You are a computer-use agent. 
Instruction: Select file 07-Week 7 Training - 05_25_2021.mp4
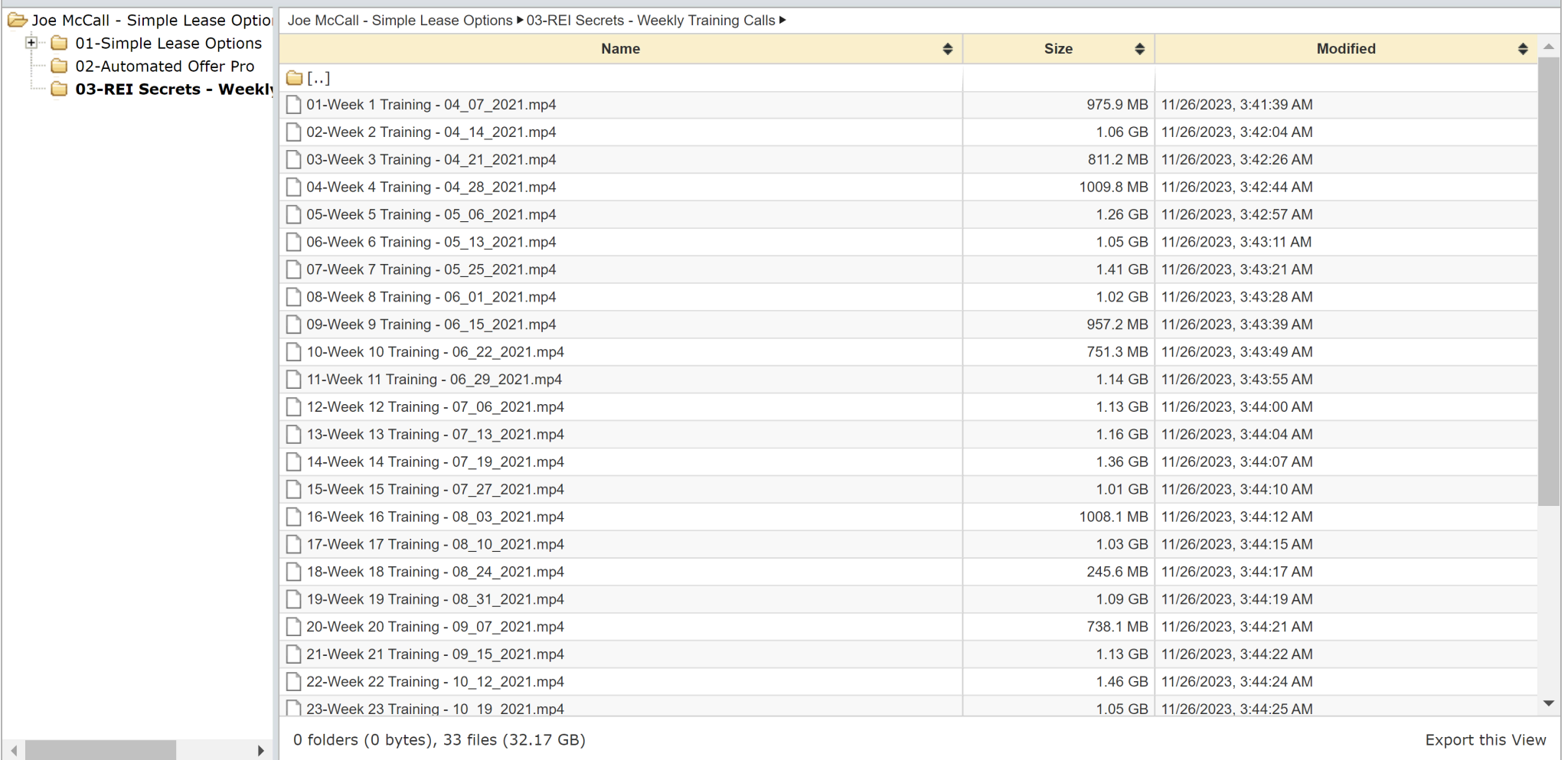431,269
